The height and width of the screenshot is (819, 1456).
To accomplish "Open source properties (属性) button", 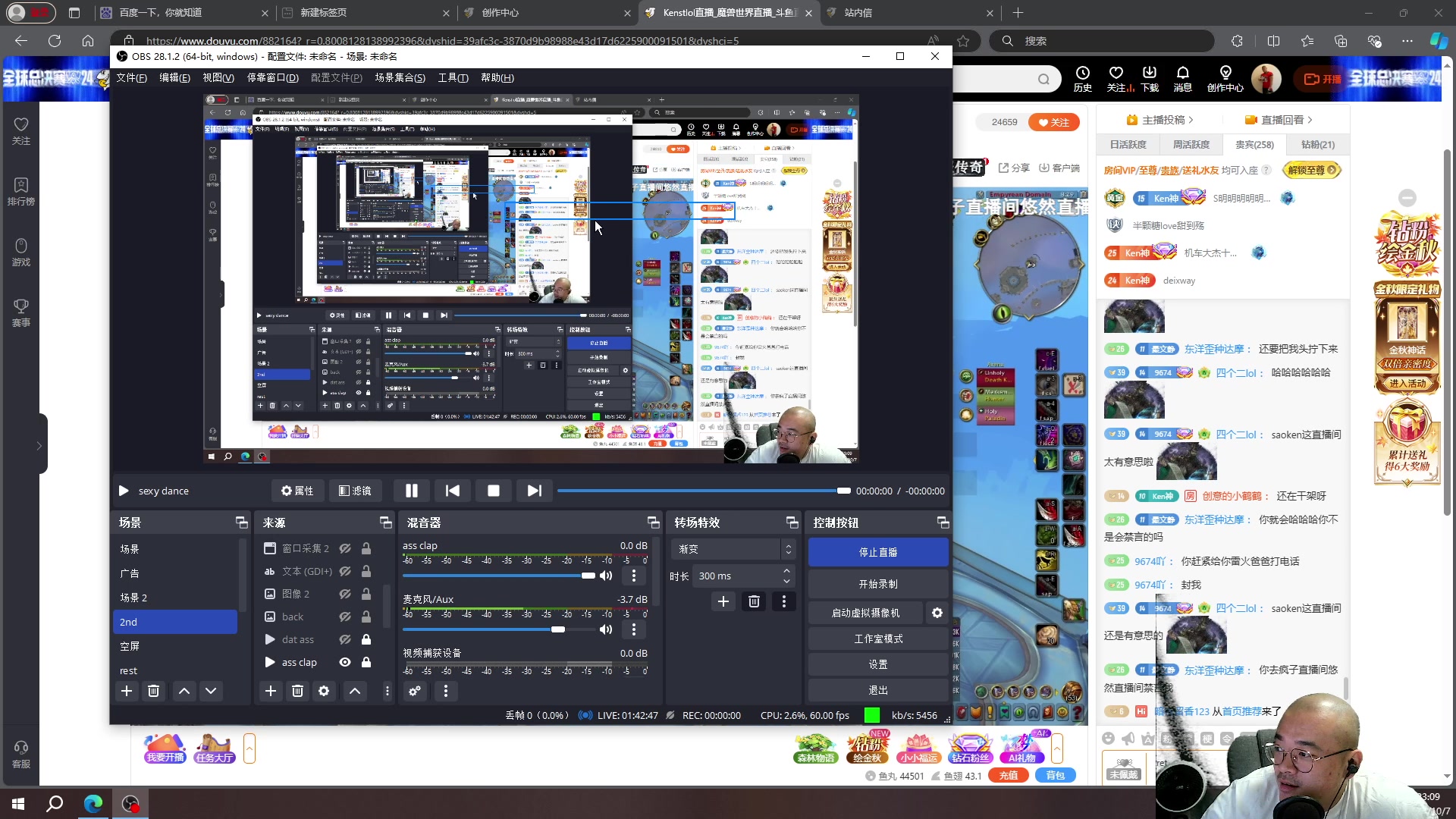I will tap(297, 491).
